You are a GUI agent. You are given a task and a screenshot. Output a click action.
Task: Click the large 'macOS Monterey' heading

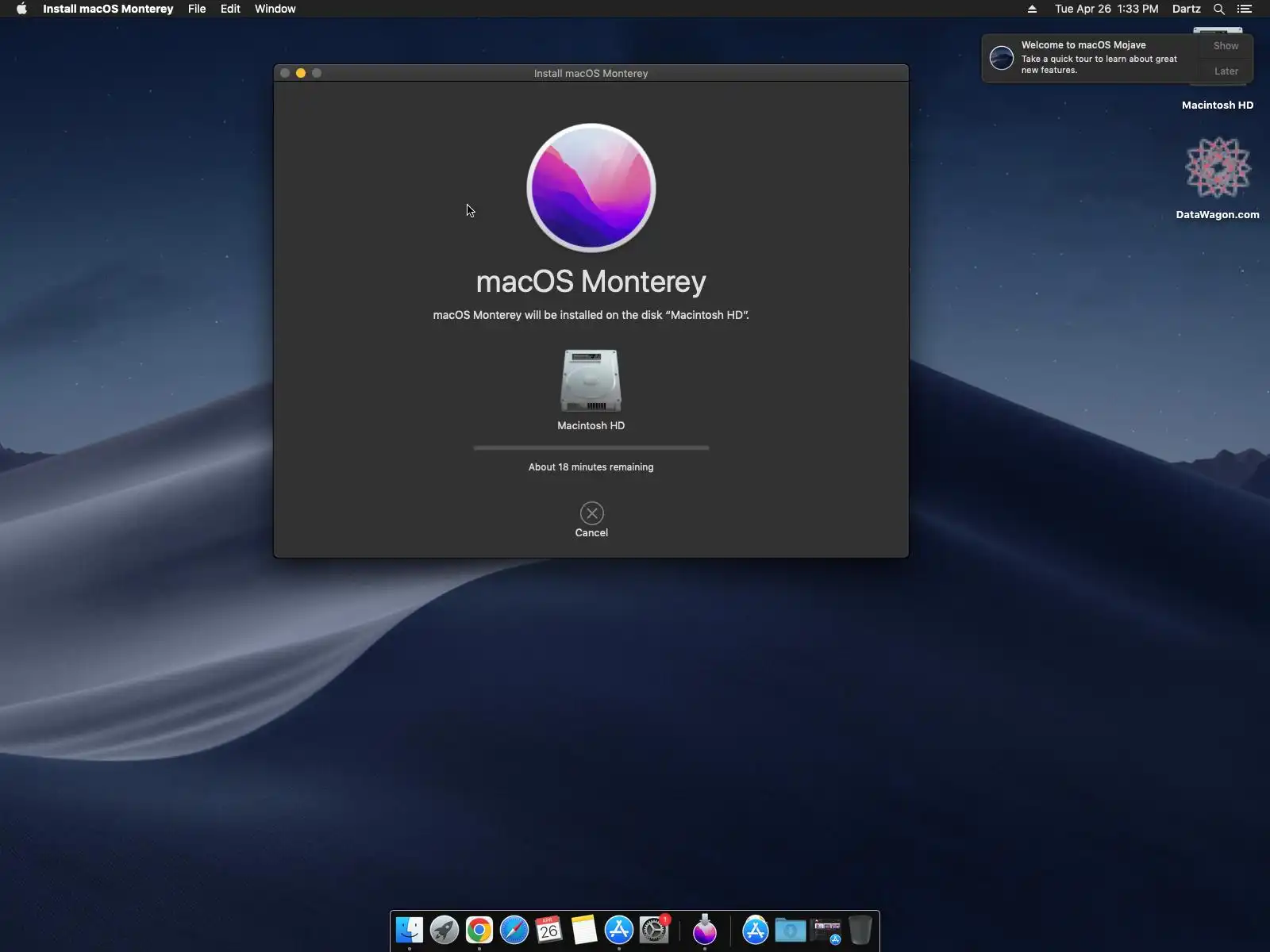(x=591, y=282)
